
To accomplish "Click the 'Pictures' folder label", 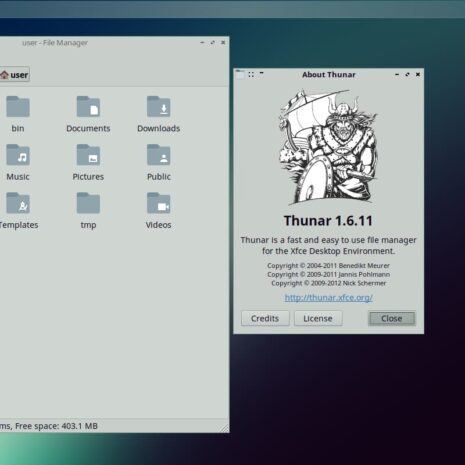I will pos(88,177).
